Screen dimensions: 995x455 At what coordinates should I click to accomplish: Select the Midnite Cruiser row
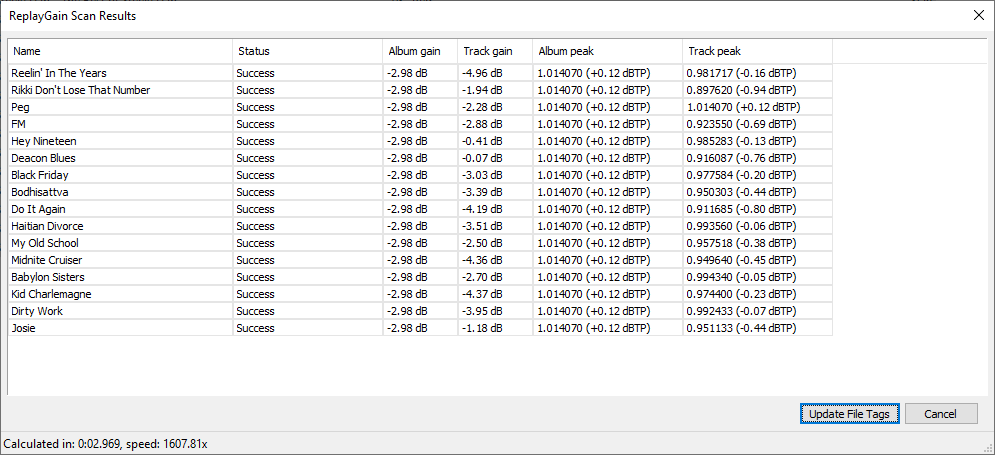point(420,260)
